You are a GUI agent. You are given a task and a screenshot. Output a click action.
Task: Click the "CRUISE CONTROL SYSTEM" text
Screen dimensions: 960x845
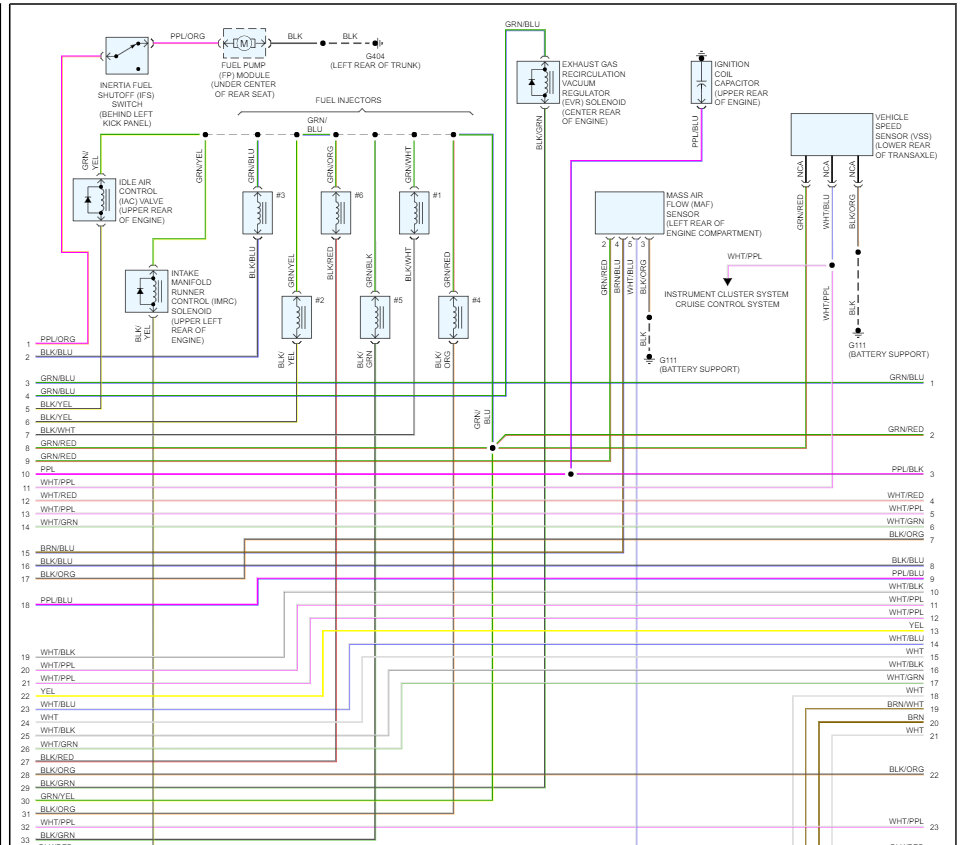pos(727,304)
